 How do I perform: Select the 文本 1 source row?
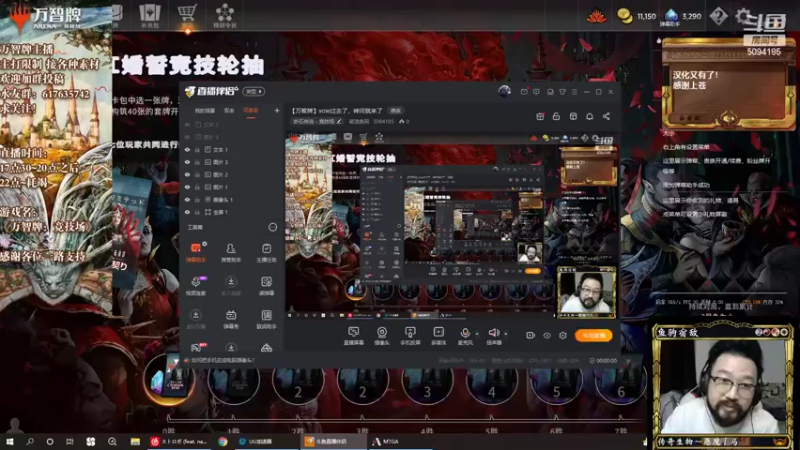coord(232,150)
